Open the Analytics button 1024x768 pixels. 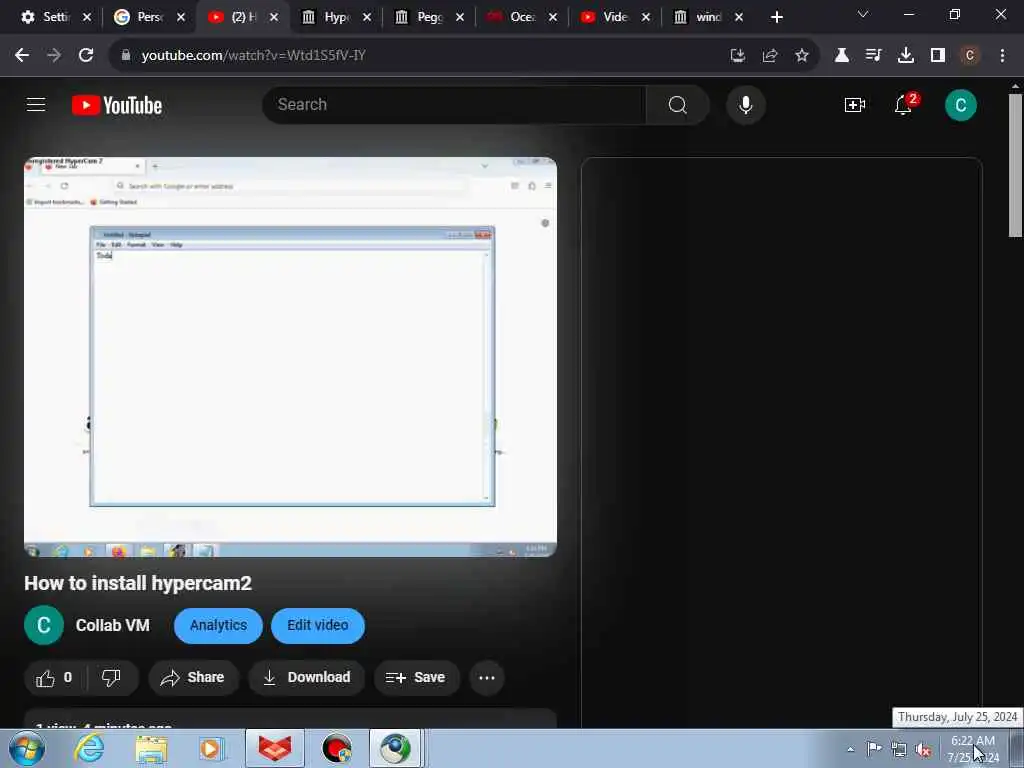(218, 626)
